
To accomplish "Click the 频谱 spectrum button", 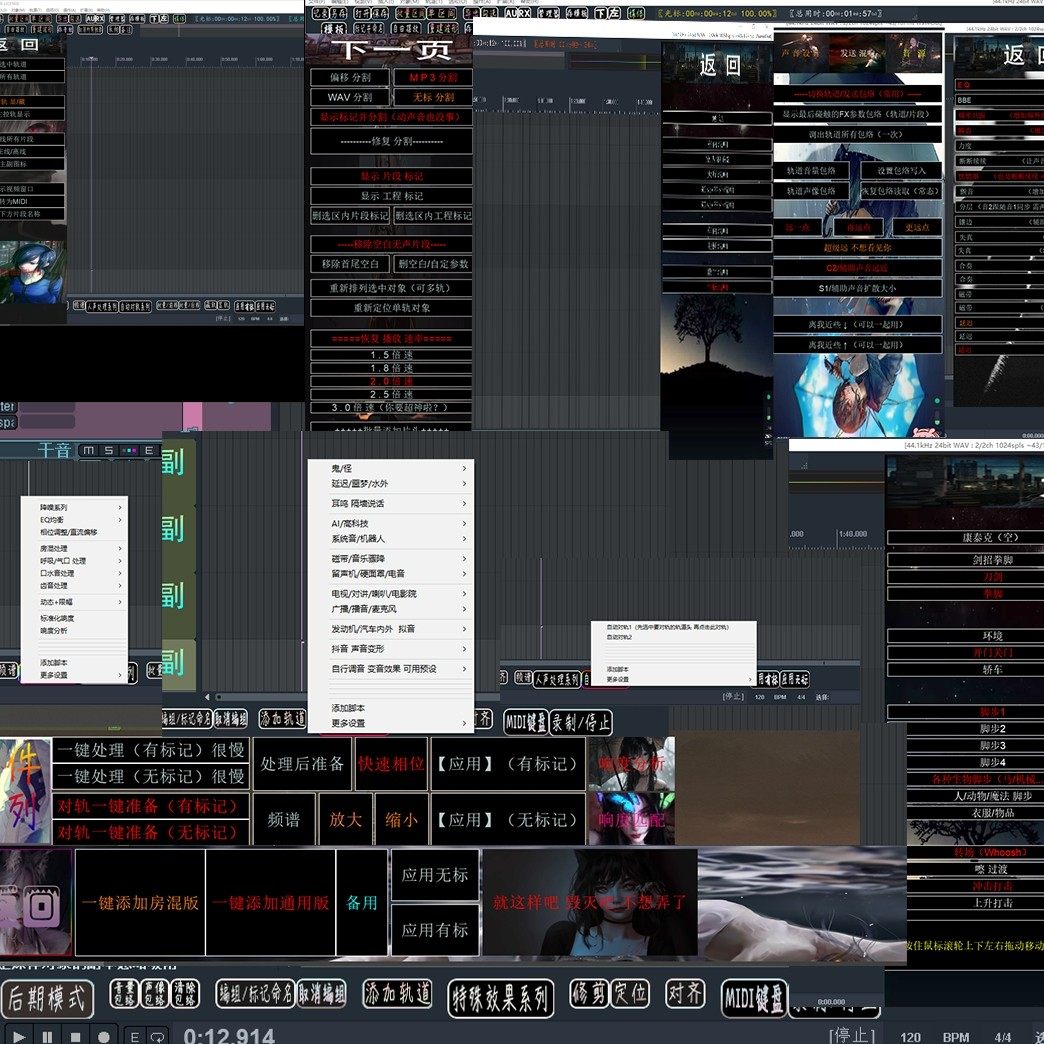I will click(284, 820).
